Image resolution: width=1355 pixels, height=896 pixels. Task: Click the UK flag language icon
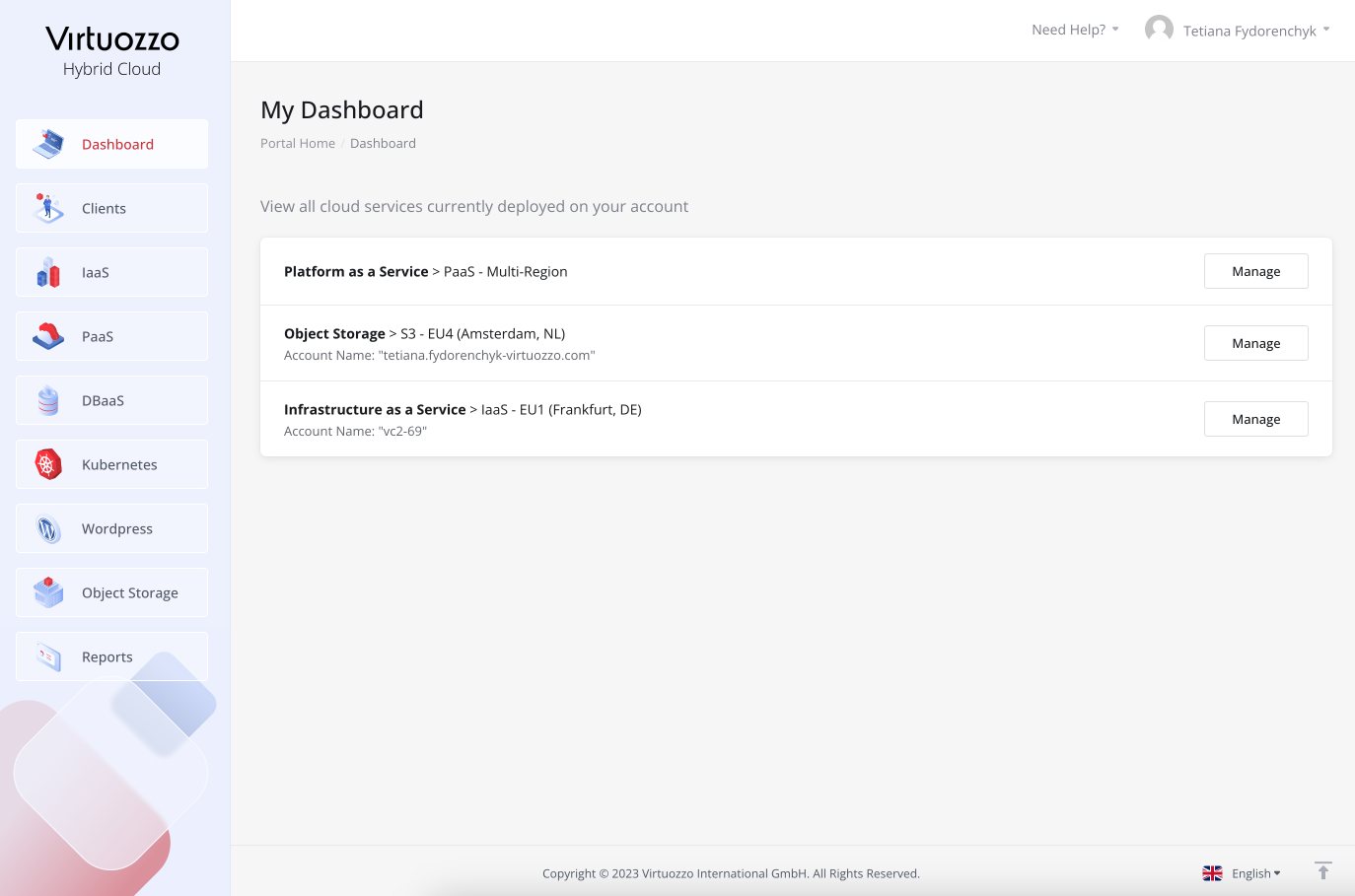tap(1212, 873)
